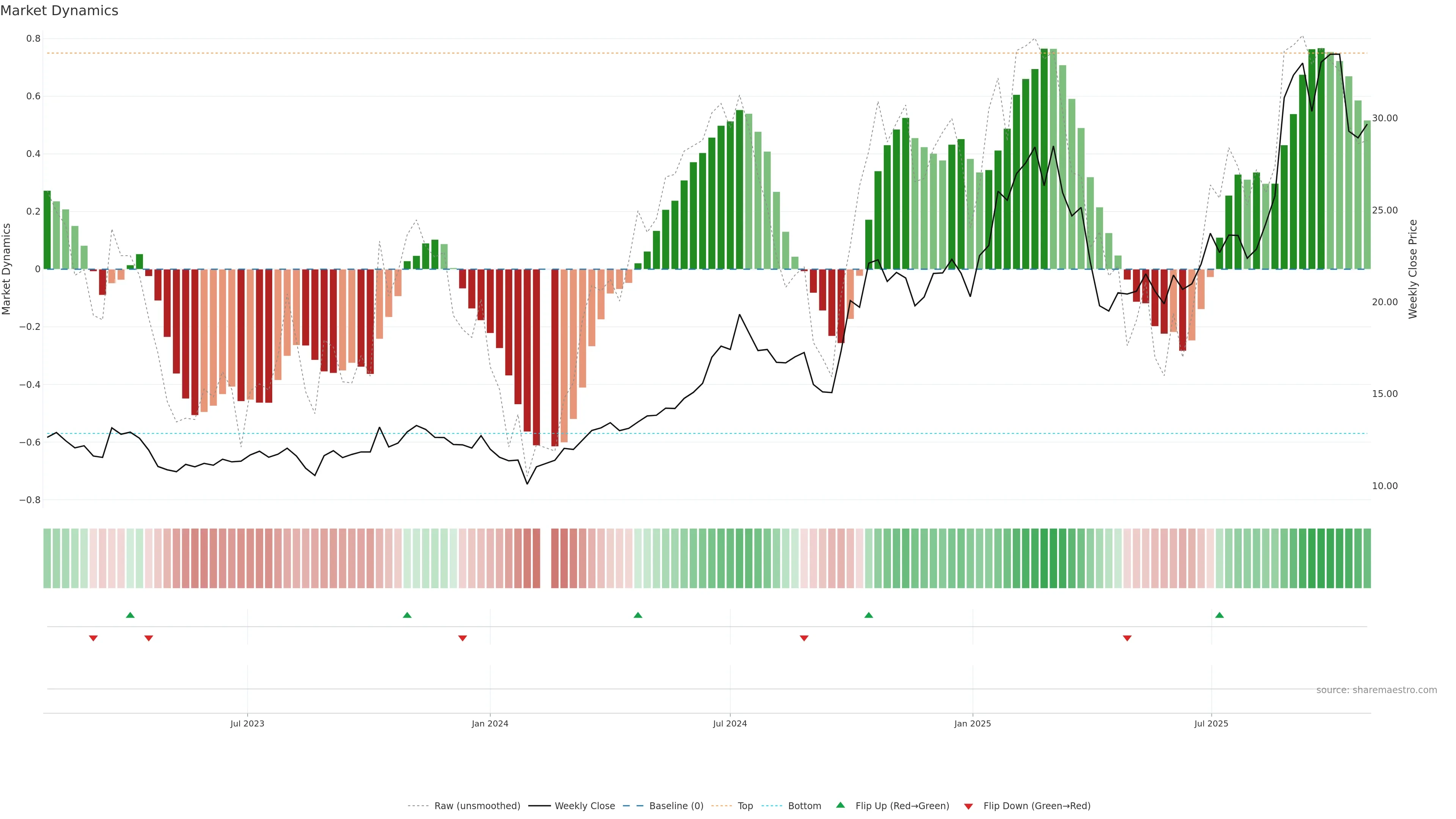Click the red Flip Down legend triangle
The height and width of the screenshot is (819, 1456).
(x=968, y=806)
